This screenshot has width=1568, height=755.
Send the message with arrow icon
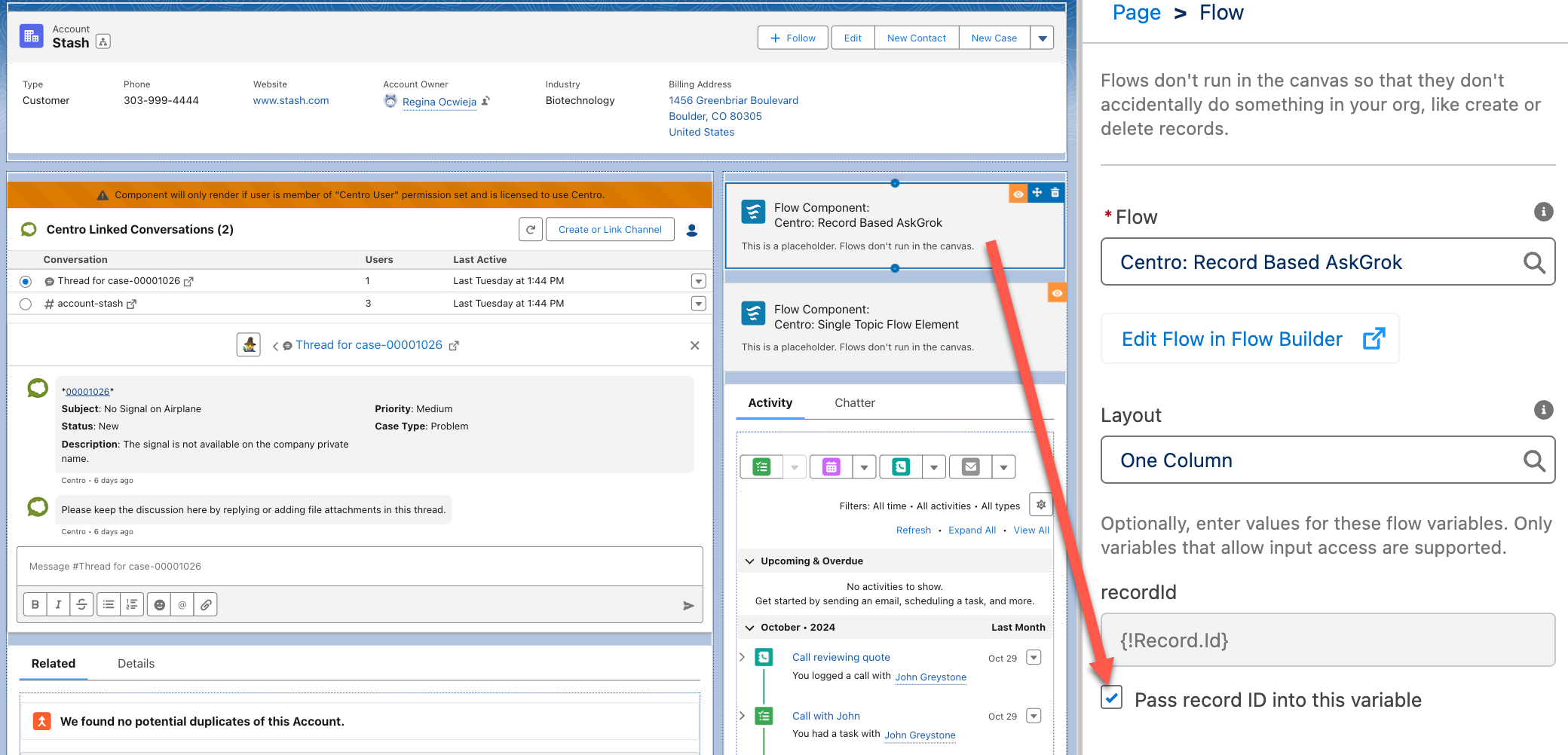tap(688, 606)
